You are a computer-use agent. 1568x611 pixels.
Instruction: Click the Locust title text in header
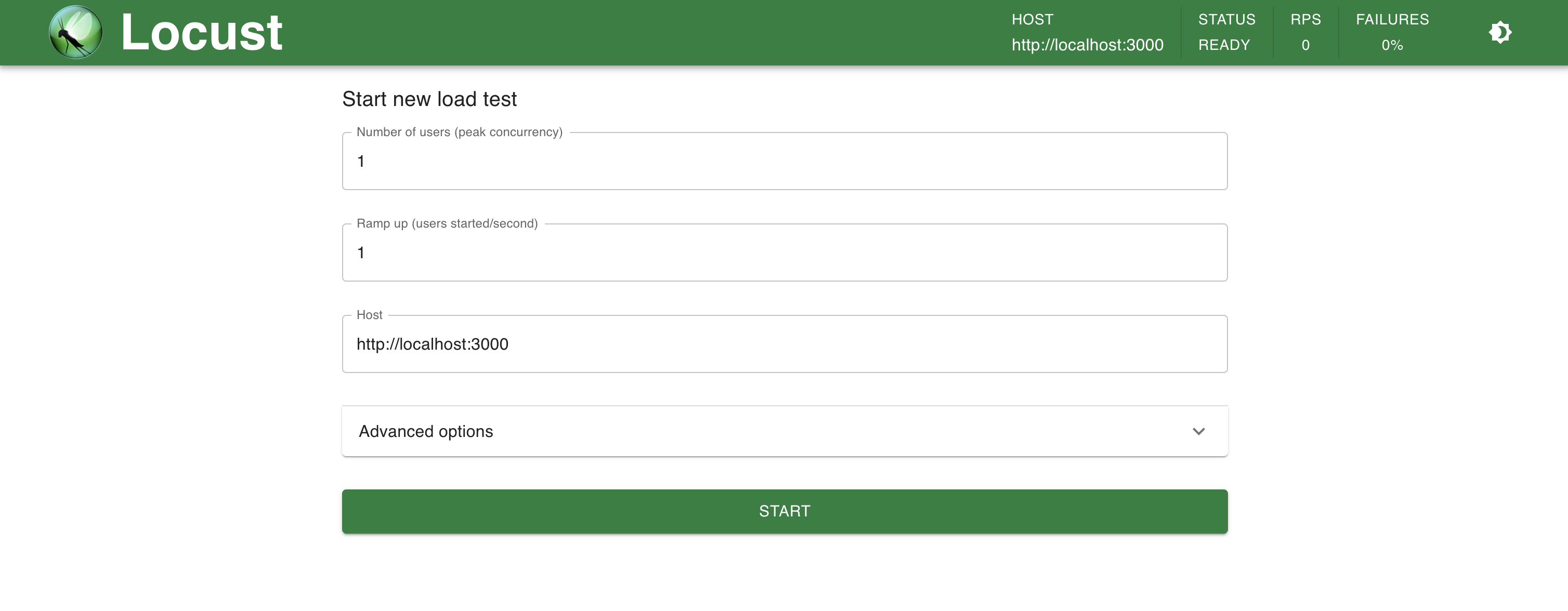pyautogui.click(x=202, y=32)
